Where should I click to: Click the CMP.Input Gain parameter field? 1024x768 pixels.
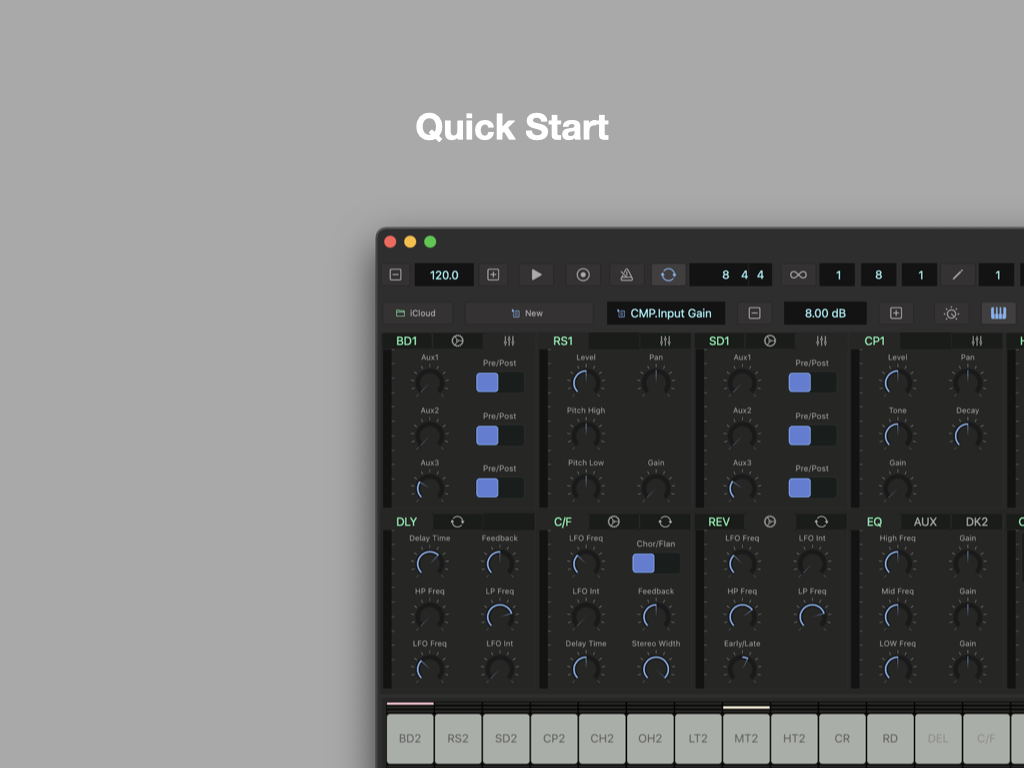(665, 313)
